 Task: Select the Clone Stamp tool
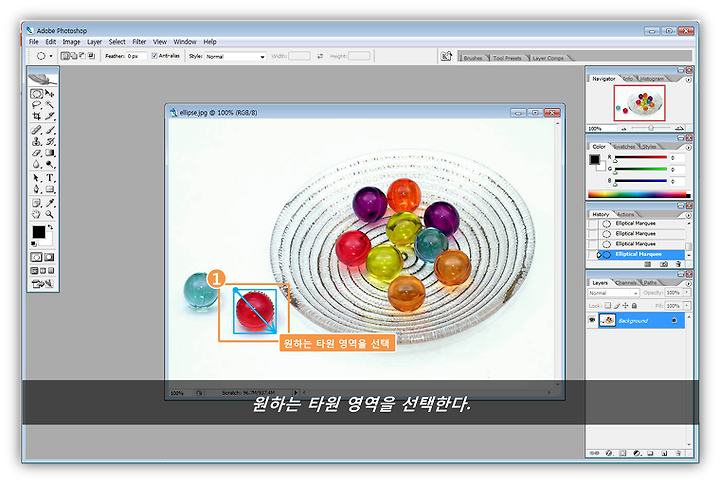(36, 141)
